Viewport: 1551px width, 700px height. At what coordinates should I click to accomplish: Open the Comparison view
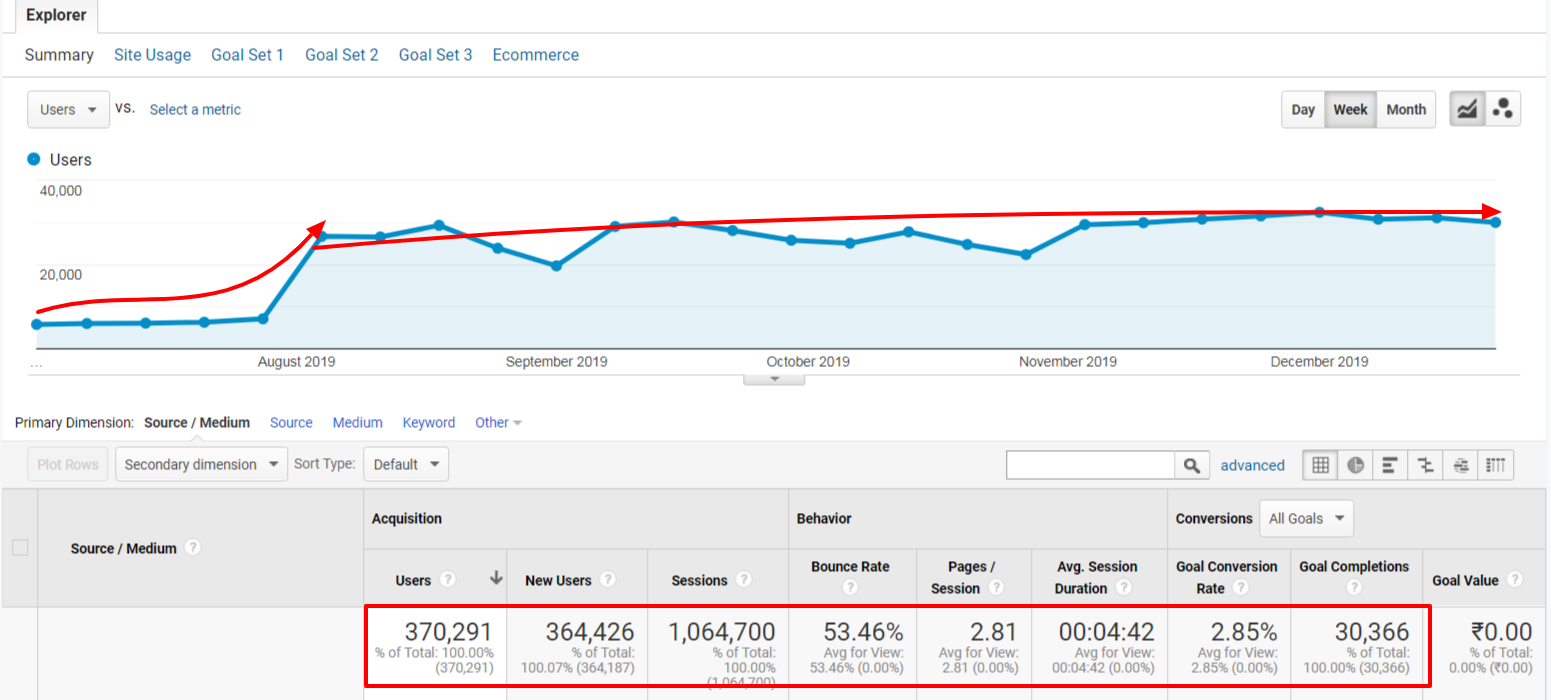[x=1425, y=465]
